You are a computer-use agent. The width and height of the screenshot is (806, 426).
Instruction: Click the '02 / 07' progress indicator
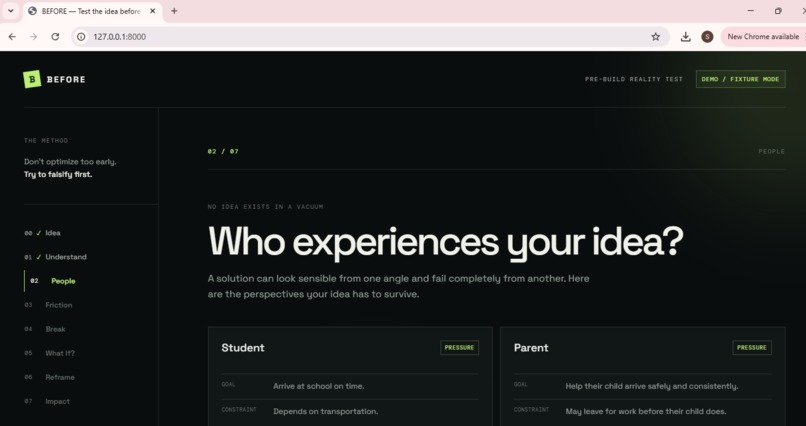223,152
